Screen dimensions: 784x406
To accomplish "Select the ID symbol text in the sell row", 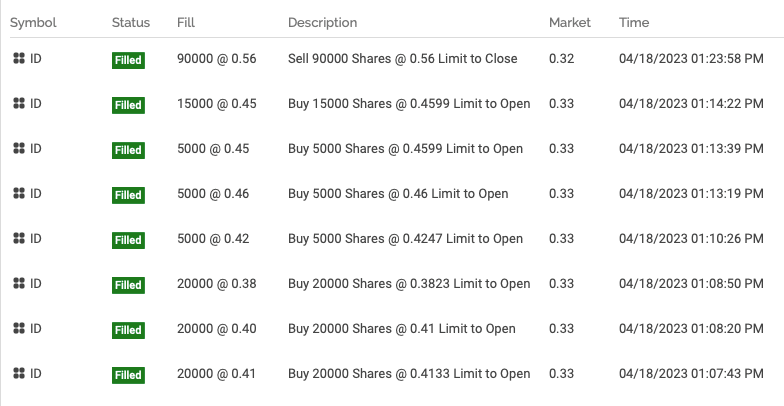I will pos(36,59).
